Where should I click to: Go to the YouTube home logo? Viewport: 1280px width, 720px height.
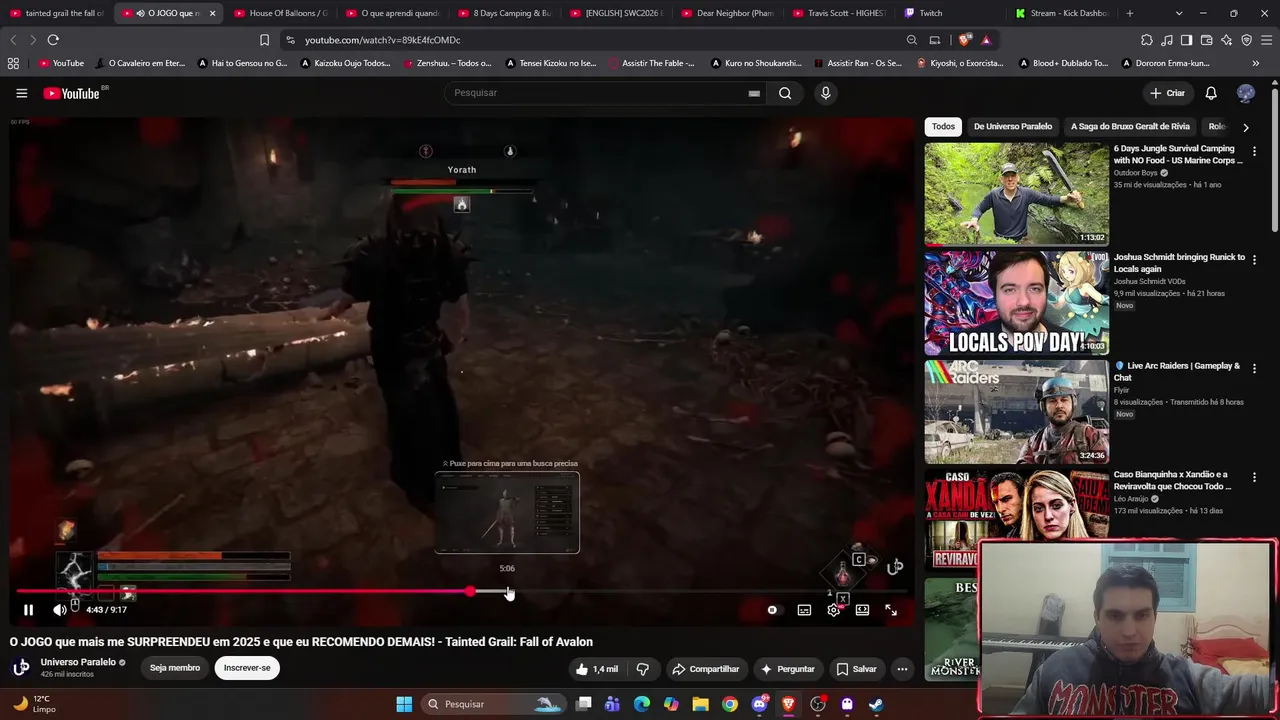72,93
